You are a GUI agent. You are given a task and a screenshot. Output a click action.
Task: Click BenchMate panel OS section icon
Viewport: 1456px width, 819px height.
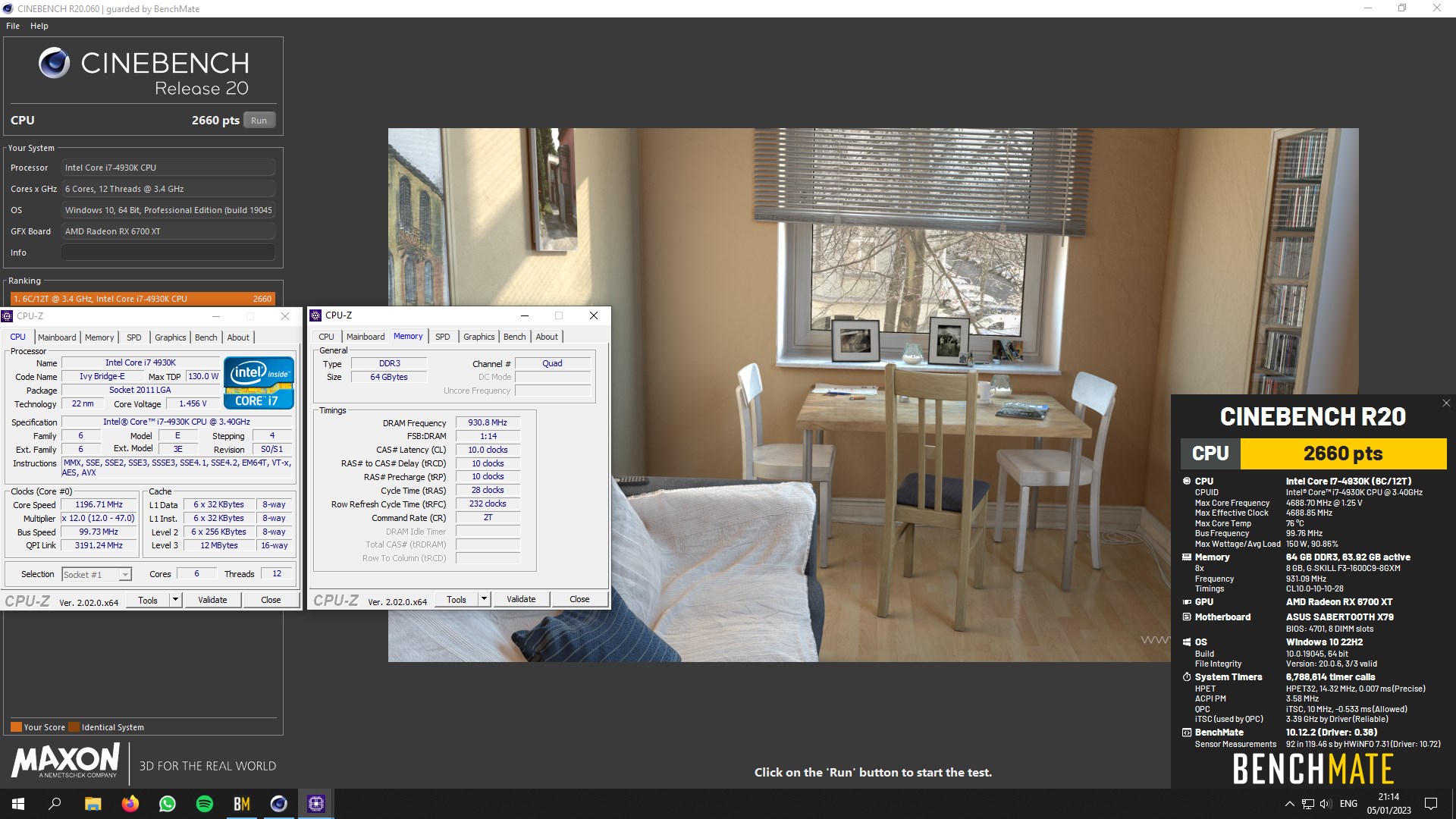pos(1187,642)
